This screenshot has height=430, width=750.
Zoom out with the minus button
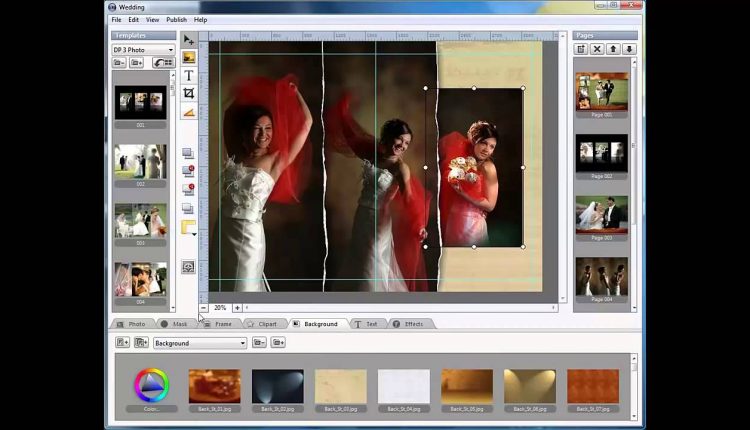[x=203, y=308]
